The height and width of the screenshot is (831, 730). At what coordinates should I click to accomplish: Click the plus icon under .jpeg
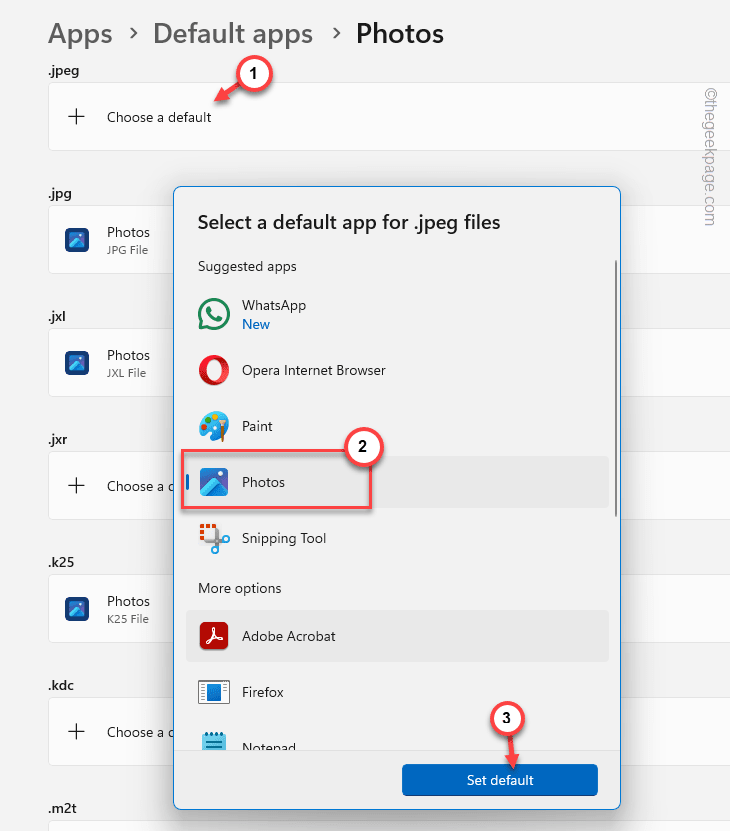pos(76,117)
